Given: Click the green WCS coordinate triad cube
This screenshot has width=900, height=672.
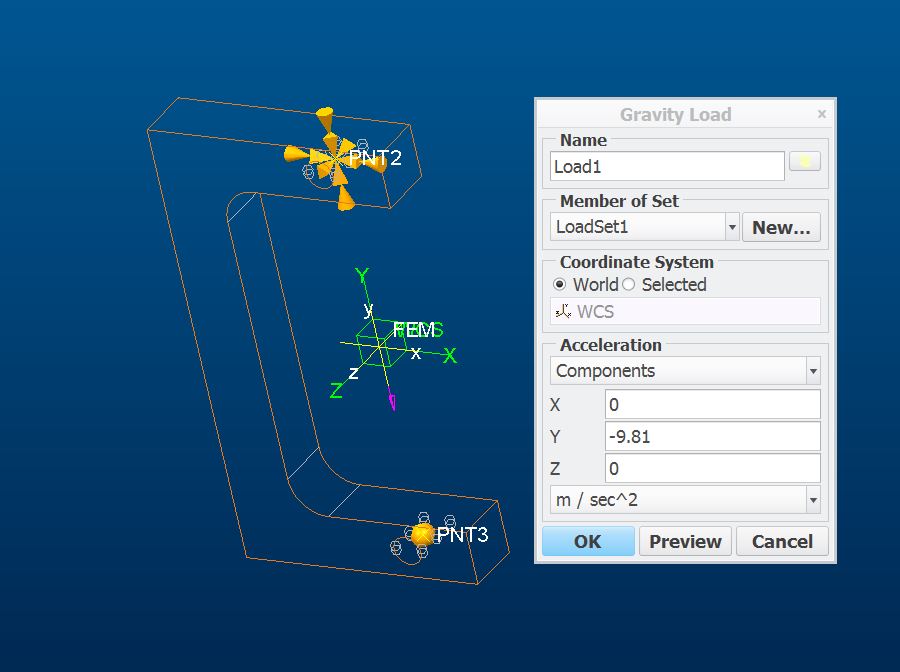Looking at the screenshot, I should tap(380, 343).
